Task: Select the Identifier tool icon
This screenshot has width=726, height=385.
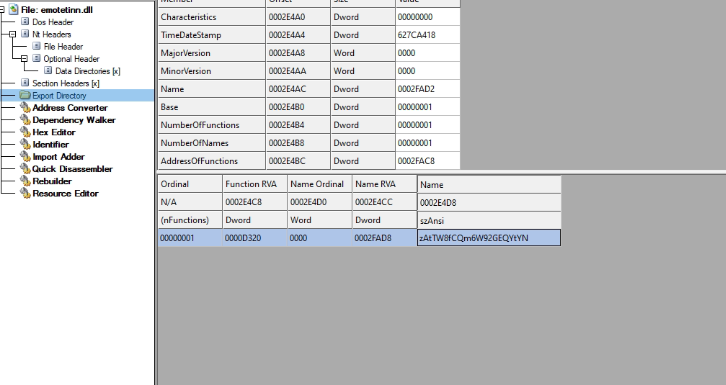Action: point(25,144)
